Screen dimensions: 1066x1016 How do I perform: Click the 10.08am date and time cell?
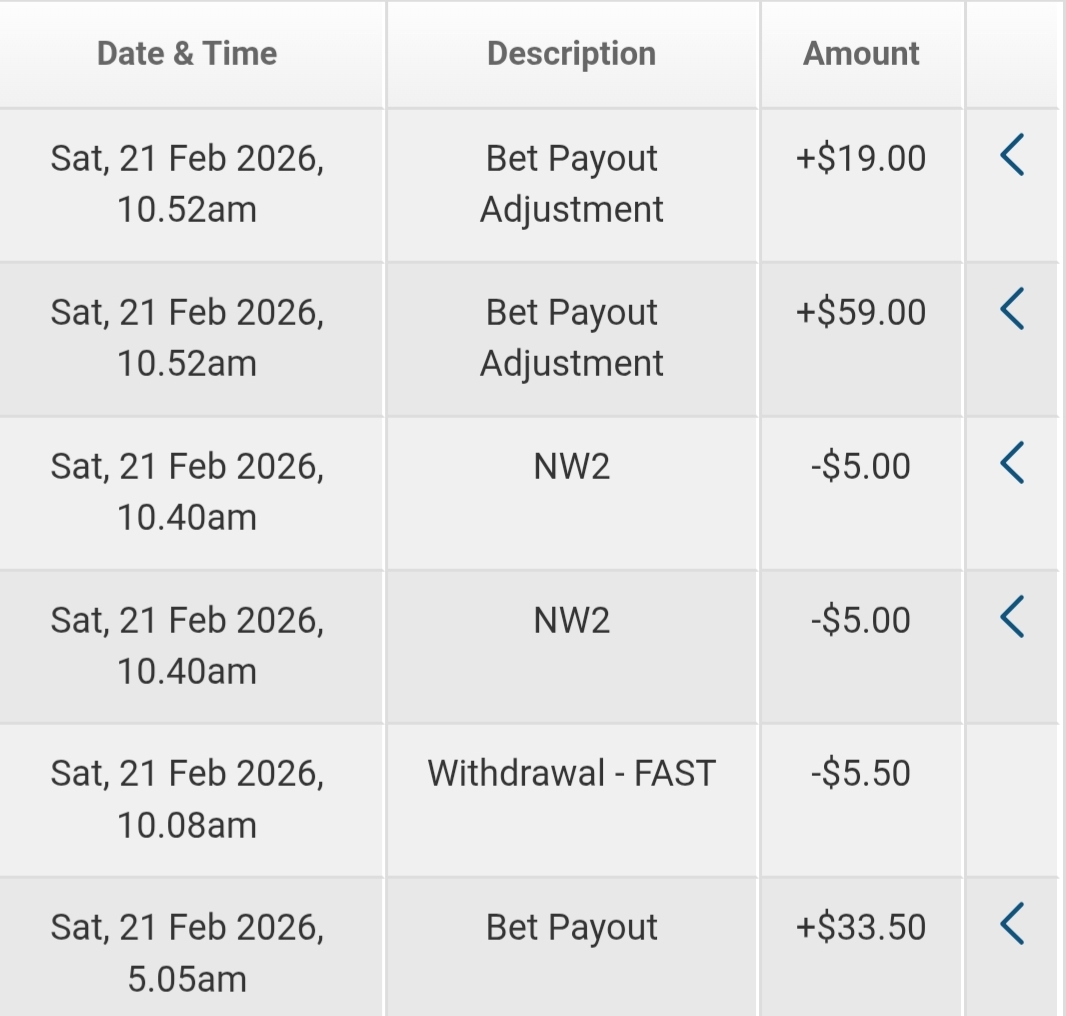187,799
